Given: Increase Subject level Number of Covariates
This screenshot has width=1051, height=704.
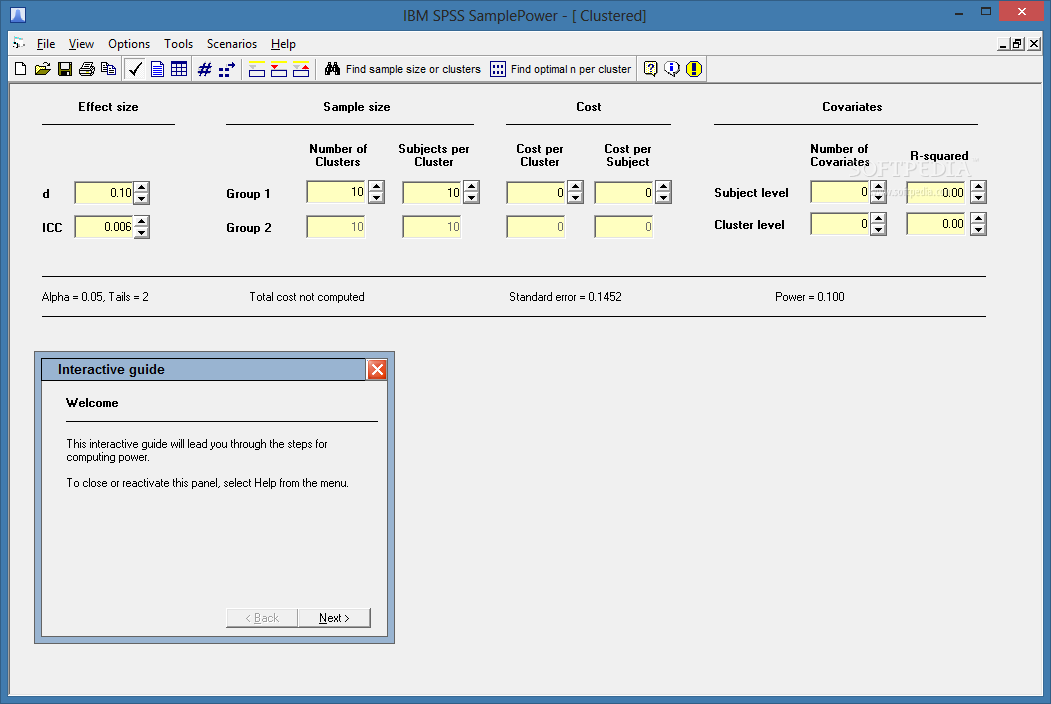Looking at the screenshot, I should coord(878,186).
